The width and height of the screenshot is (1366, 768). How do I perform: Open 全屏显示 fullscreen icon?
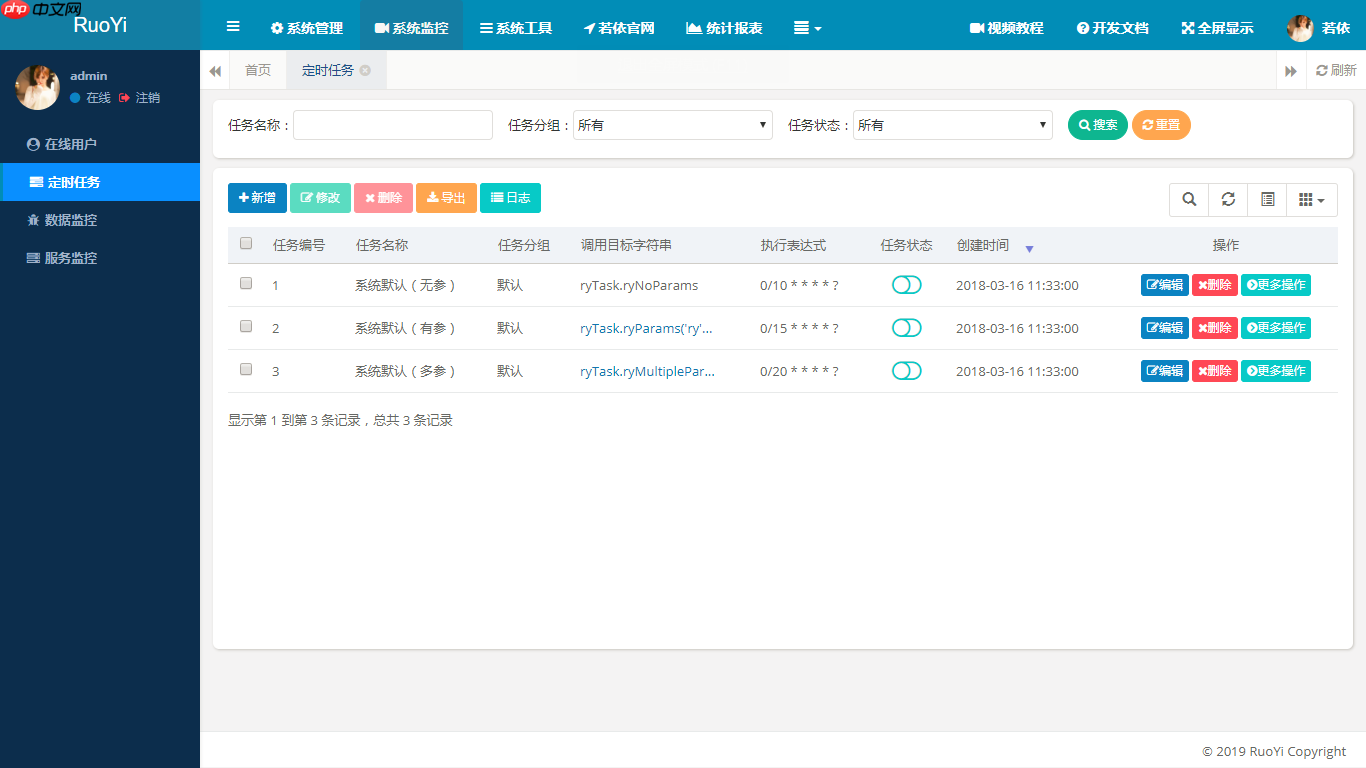(1216, 28)
